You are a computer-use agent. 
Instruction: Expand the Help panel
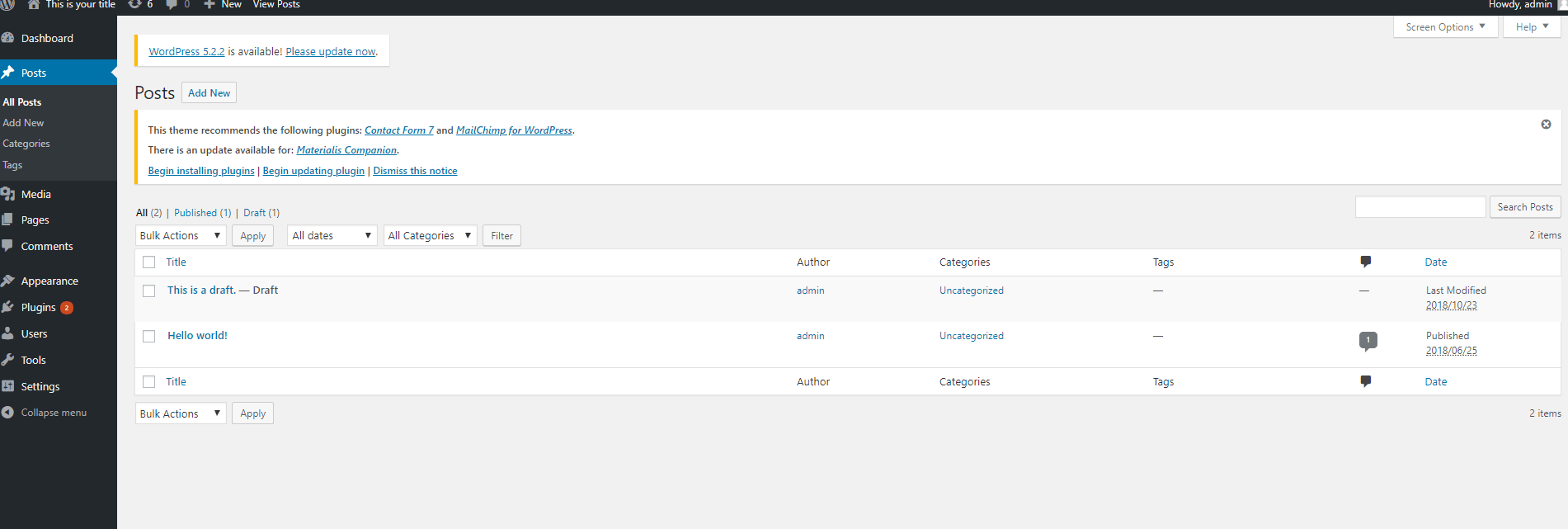[x=1533, y=26]
